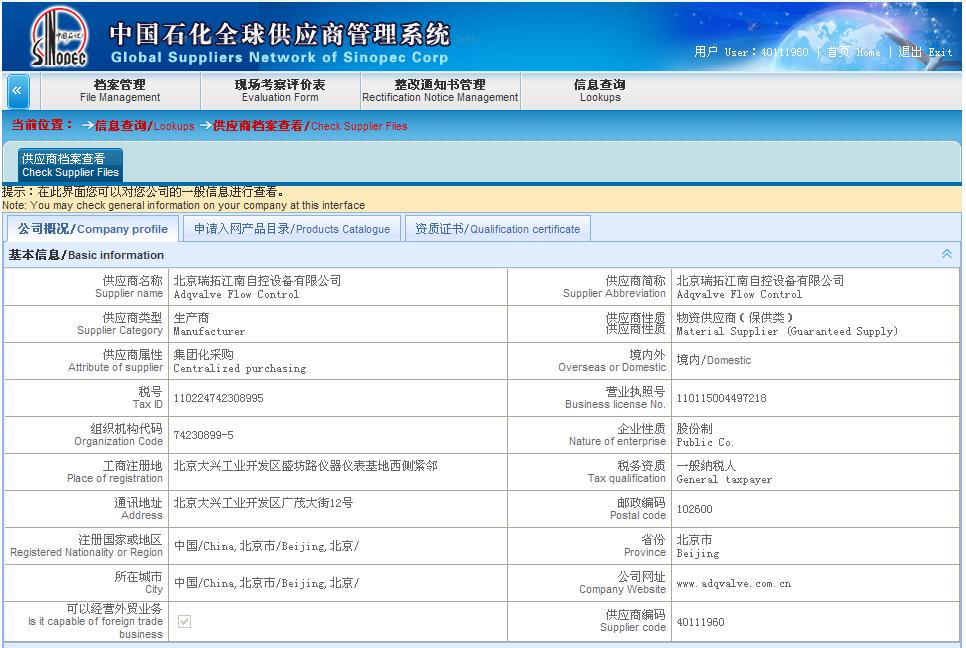Select the Tax ID value 110224742308995
966x648 pixels.
[219, 398]
